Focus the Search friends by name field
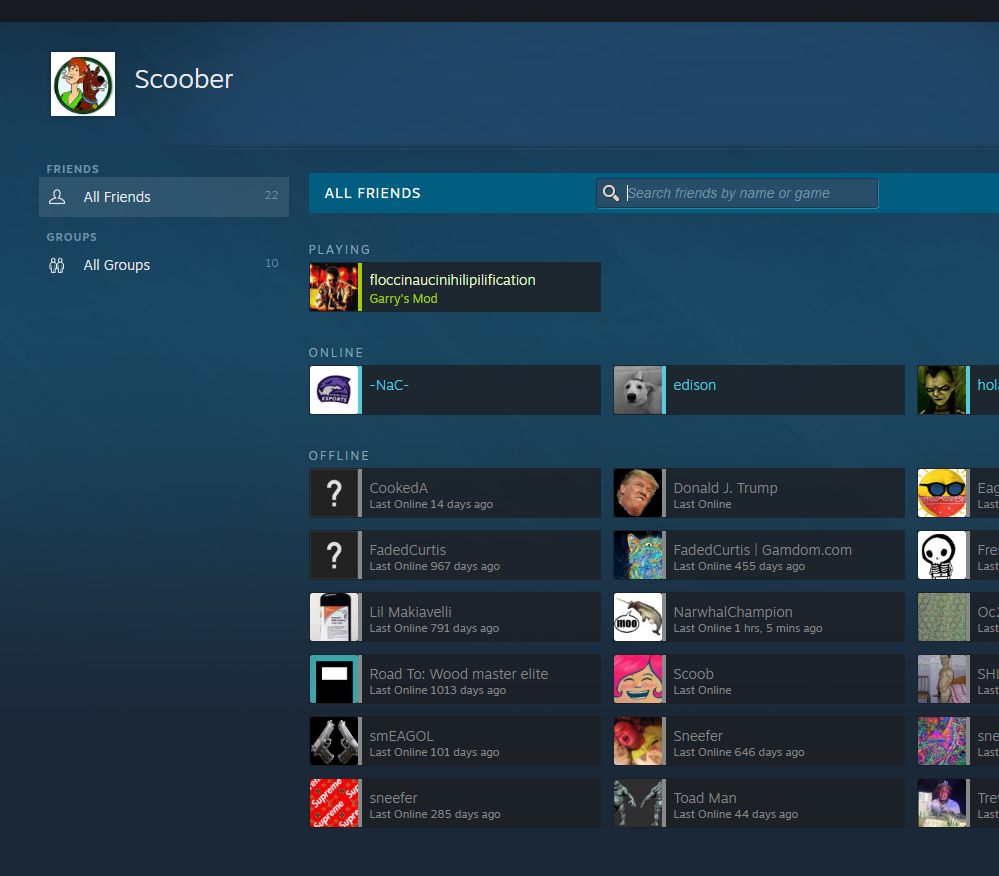 pyautogui.click(x=737, y=193)
